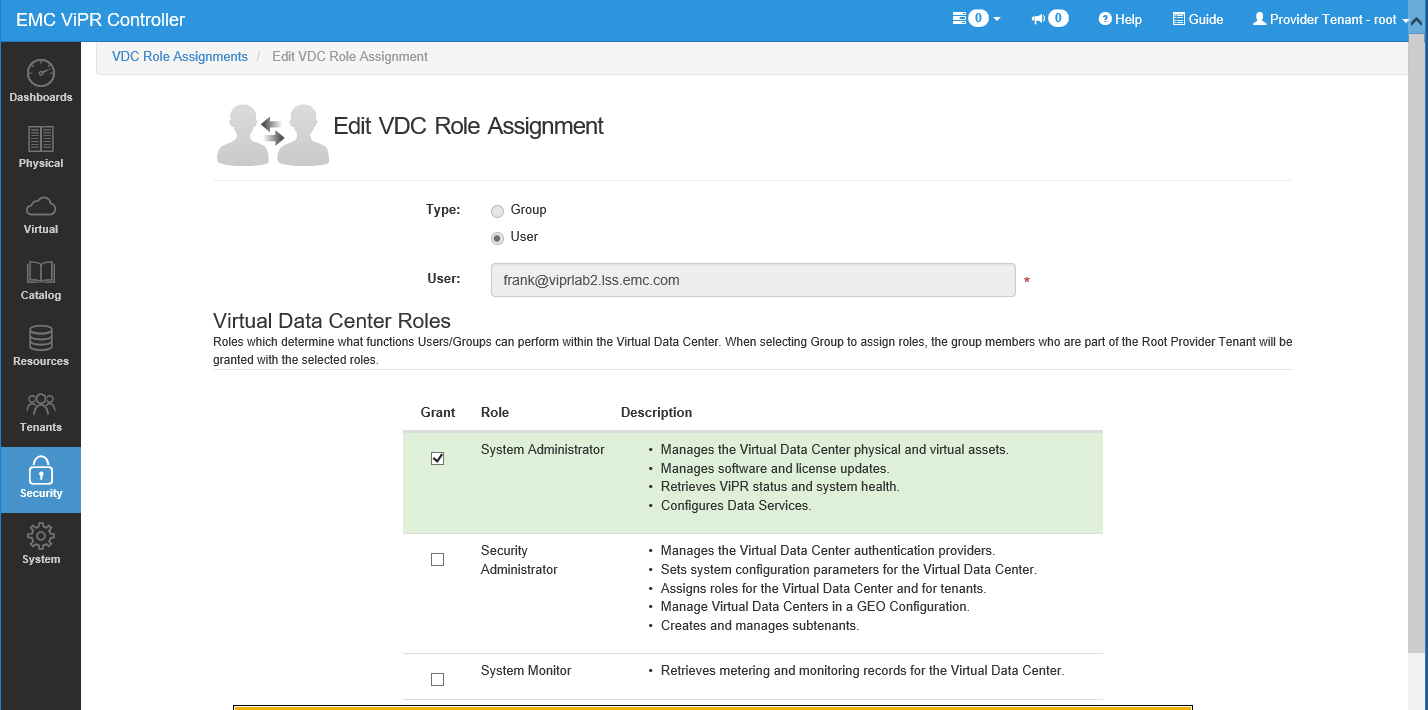Click the EMC ViPR Controller title
Image resolution: width=1428 pixels, height=710 pixels.
100,20
